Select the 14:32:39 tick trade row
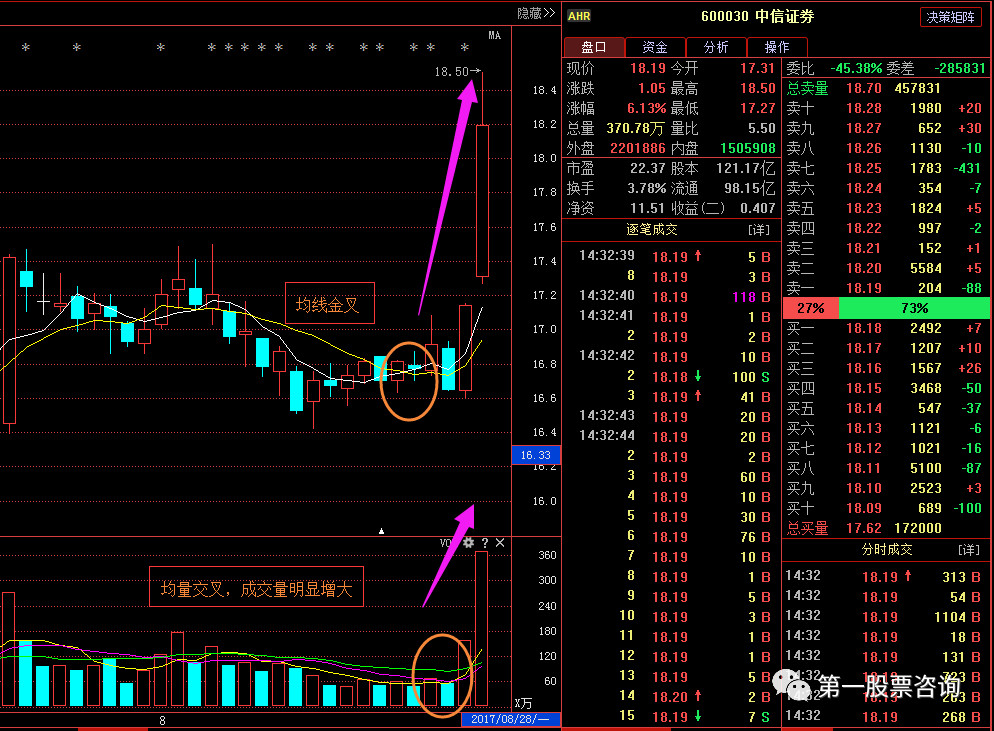This screenshot has height=731, width=994. tap(674, 256)
